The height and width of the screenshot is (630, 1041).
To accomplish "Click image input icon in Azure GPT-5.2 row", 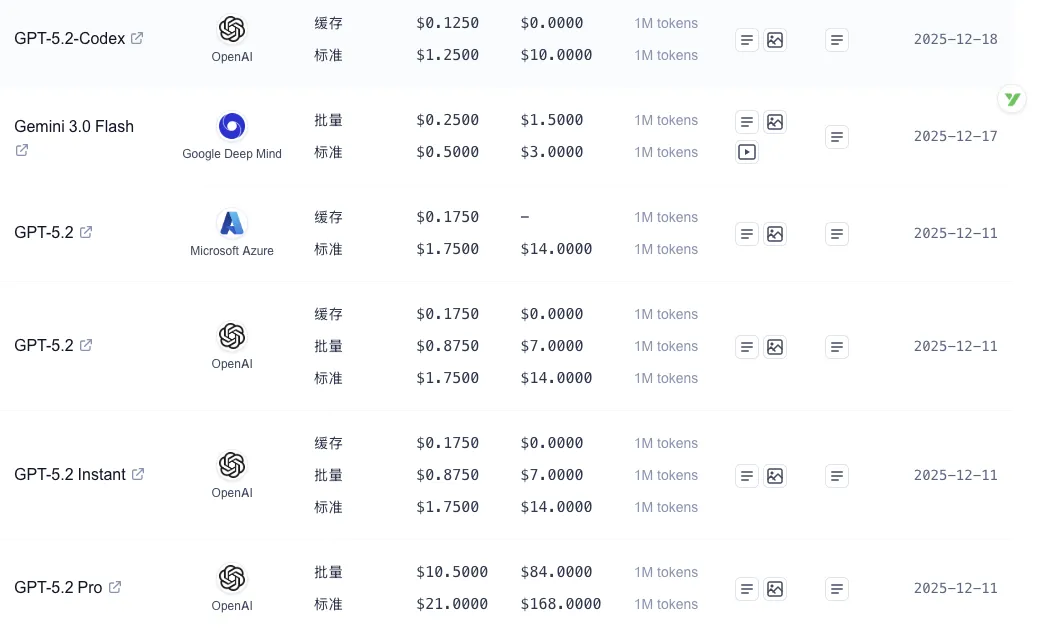I will pos(775,234).
